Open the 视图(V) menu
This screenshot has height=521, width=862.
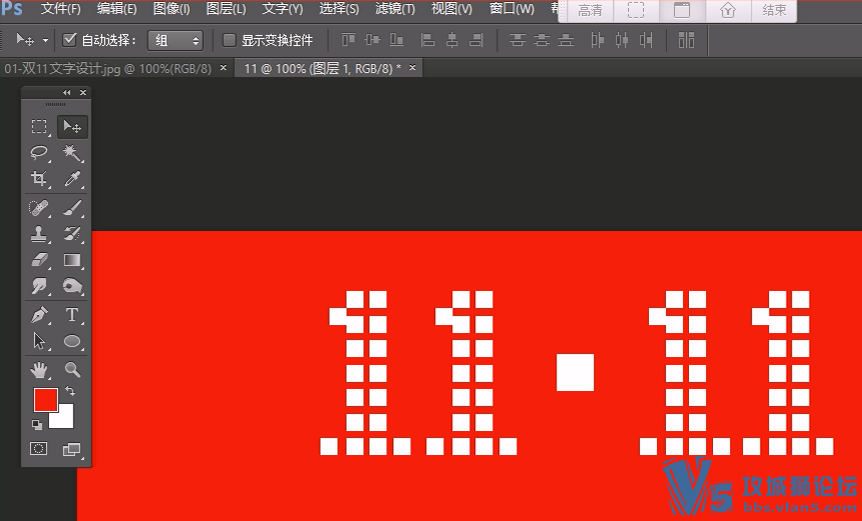click(451, 9)
